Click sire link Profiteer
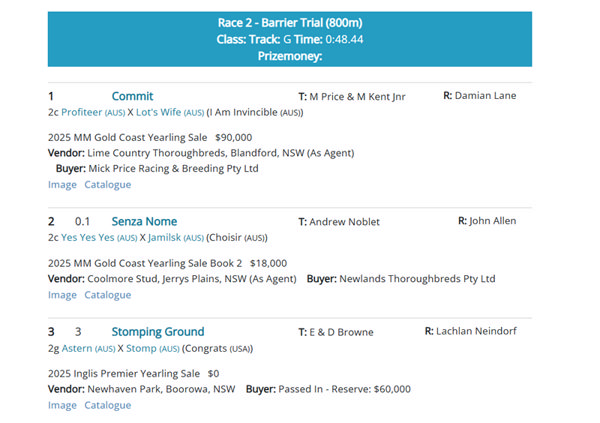This screenshot has width=600, height=423. (82, 112)
